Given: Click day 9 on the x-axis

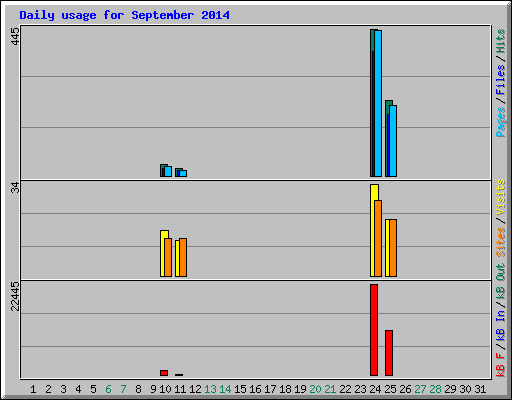Looking at the screenshot, I should (x=153, y=389).
